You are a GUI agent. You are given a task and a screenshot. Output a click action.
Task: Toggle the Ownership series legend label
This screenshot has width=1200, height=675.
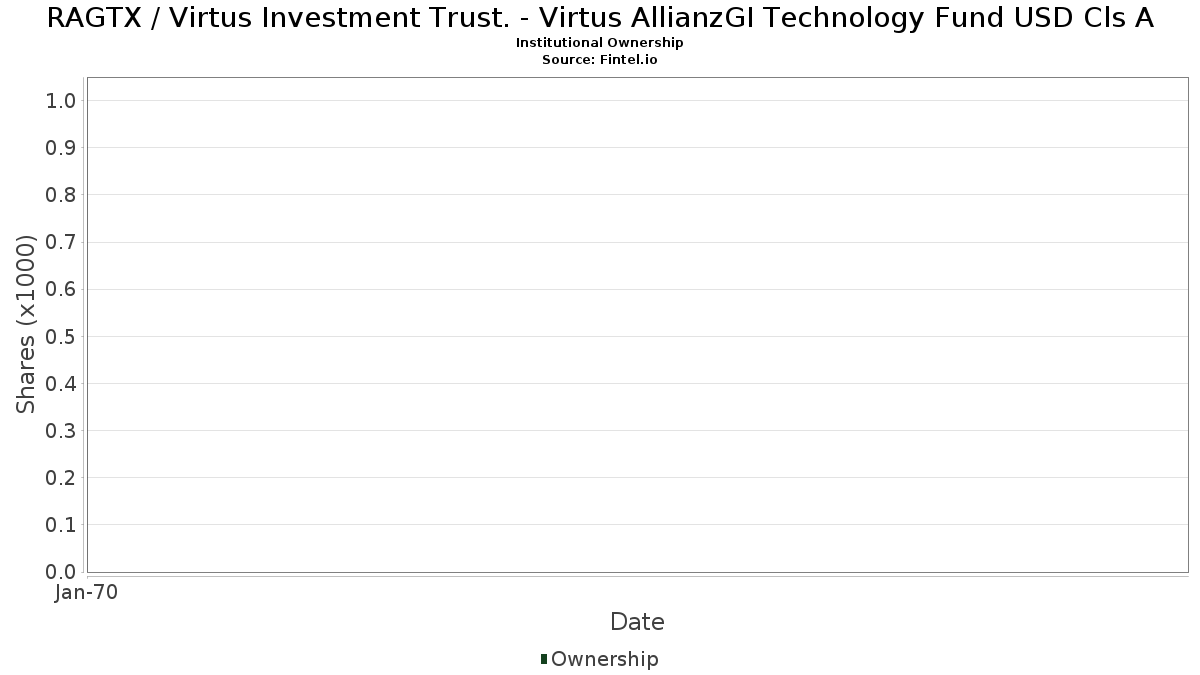point(604,659)
